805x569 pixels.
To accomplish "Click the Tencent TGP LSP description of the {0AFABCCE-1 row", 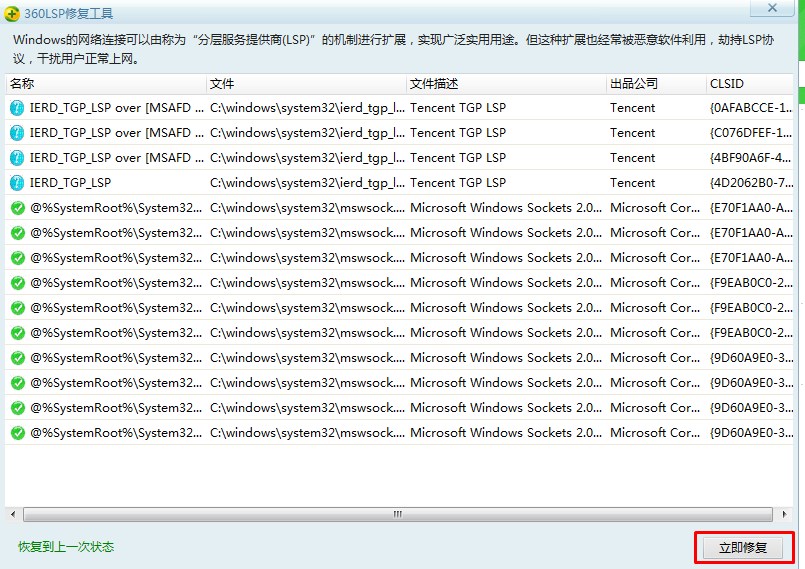I will click(458, 108).
